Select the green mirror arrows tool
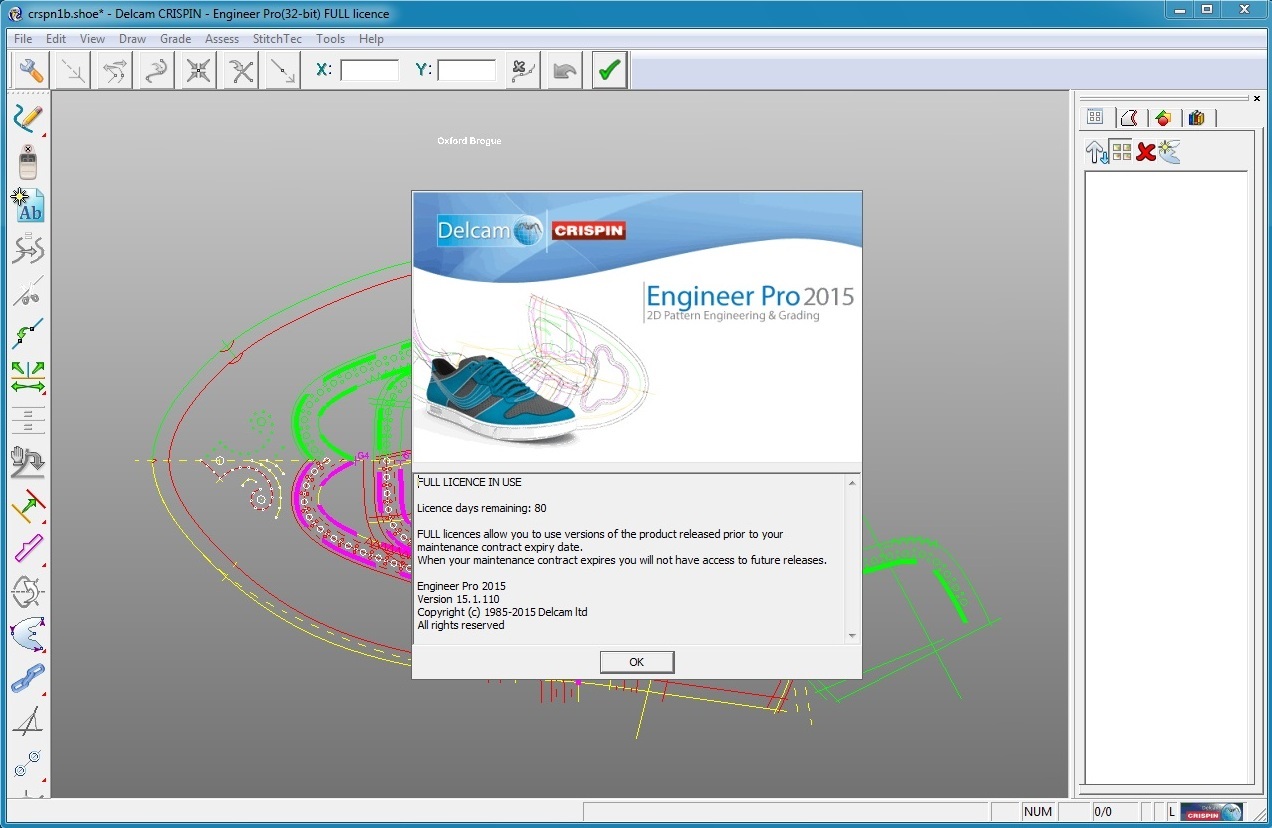 pos(28,376)
